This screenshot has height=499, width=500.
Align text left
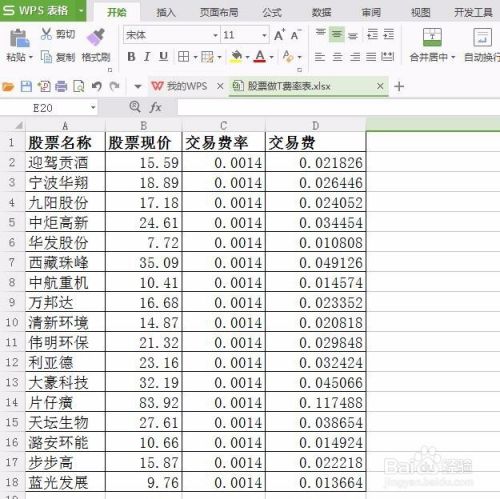point(320,57)
